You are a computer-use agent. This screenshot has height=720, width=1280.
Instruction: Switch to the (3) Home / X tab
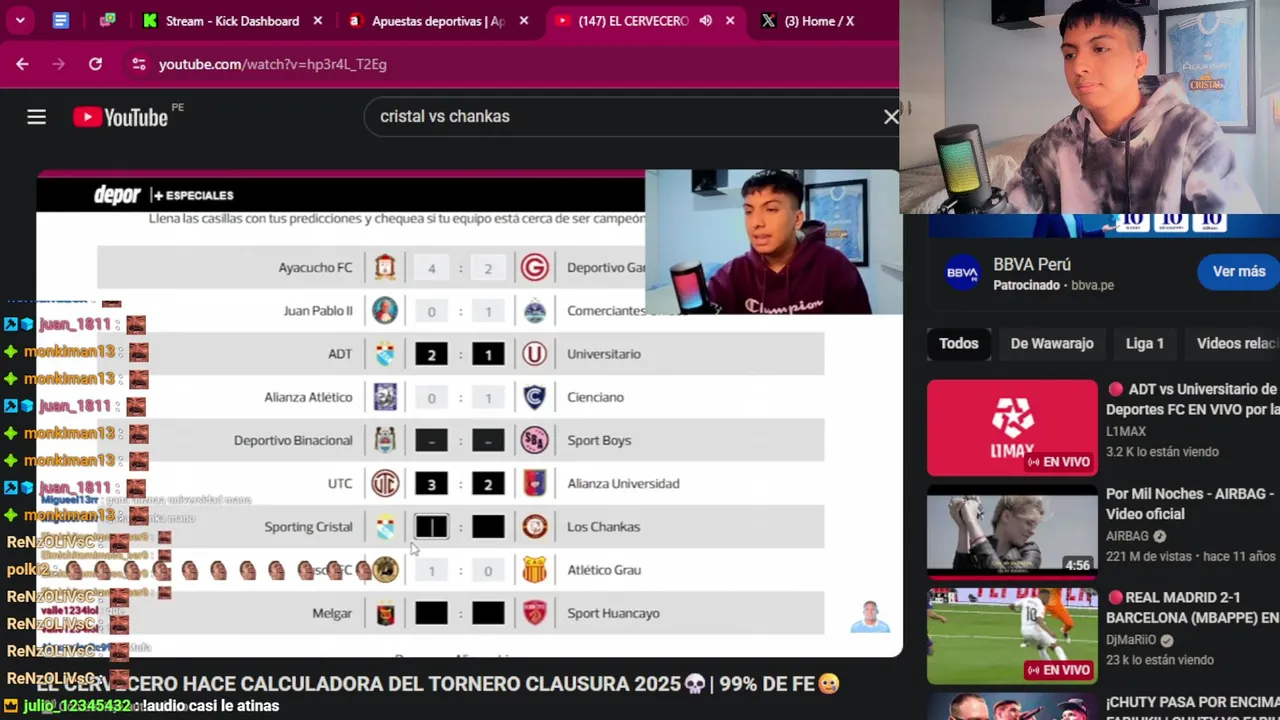(x=819, y=21)
